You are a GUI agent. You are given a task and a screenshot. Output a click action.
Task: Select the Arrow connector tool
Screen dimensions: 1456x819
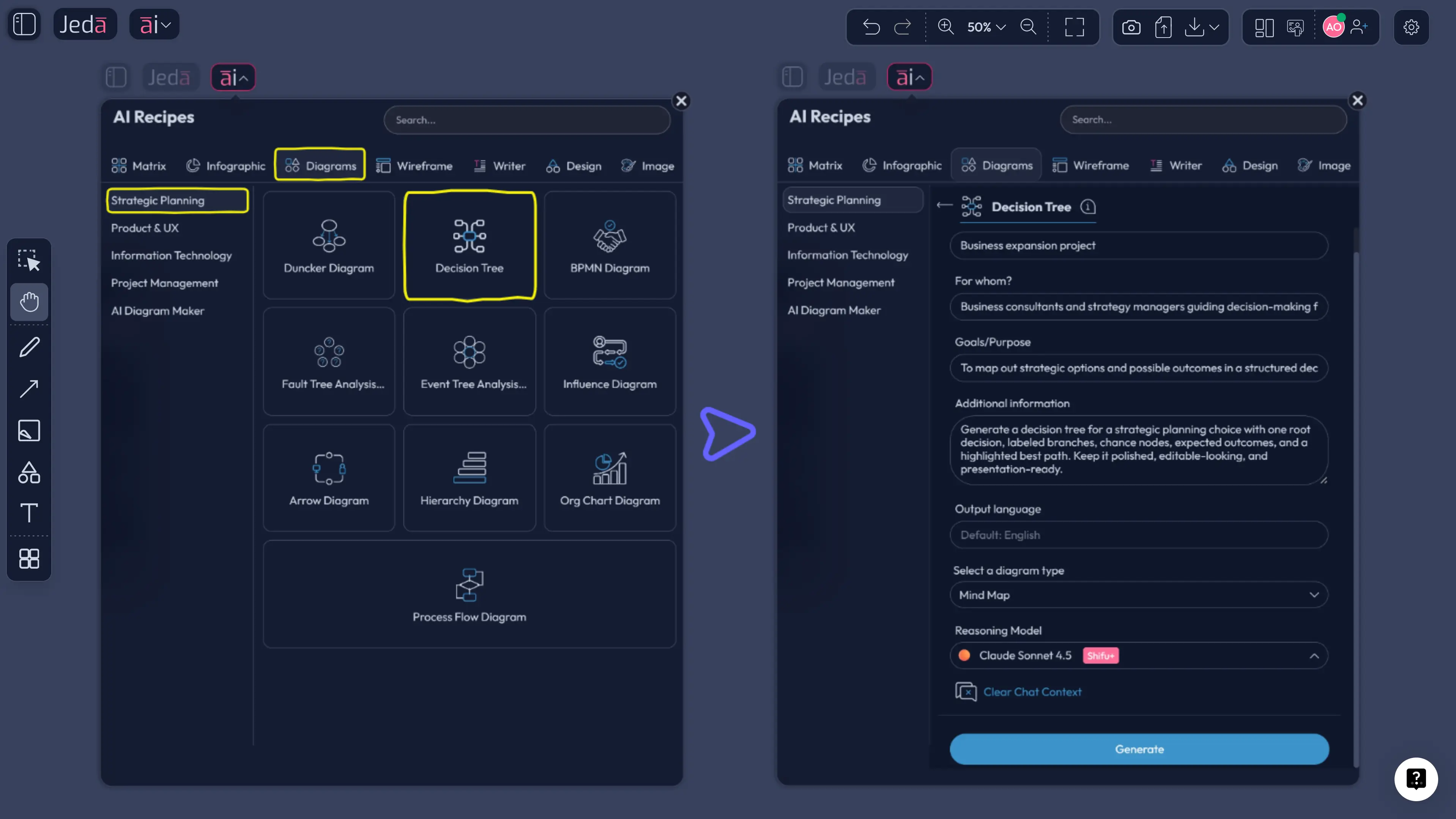pos(29,388)
